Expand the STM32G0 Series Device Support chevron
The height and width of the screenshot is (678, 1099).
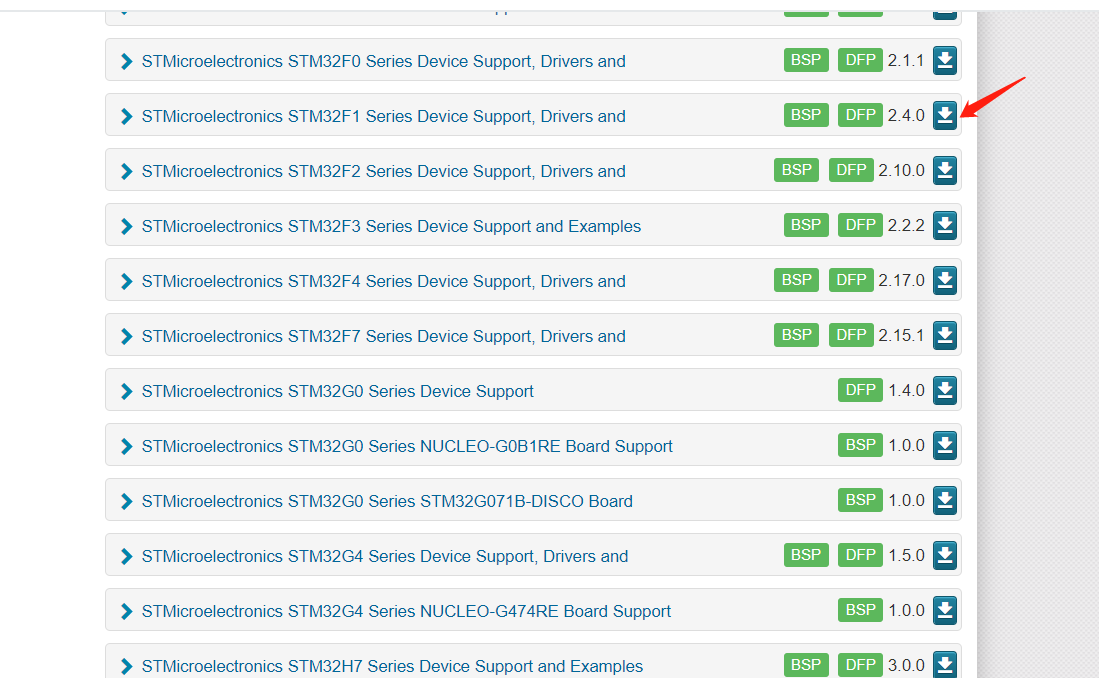tap(127, 392)
